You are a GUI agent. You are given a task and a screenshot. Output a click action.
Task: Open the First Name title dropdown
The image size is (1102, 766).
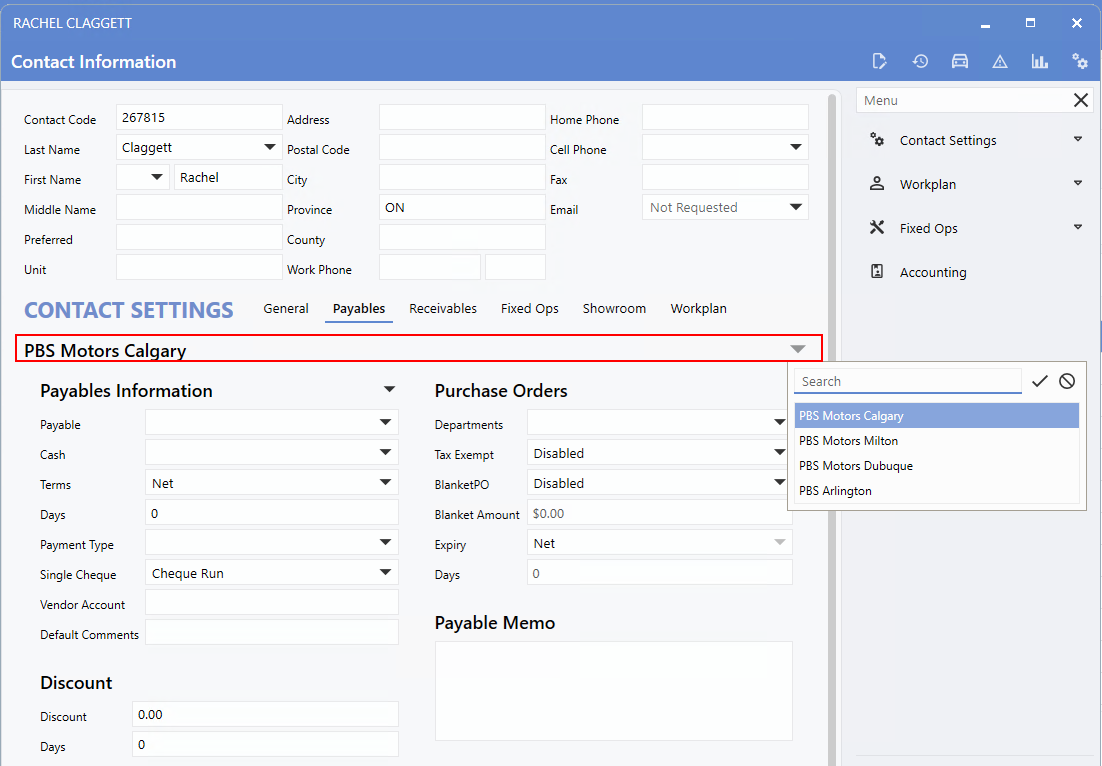(x=157, y=177)
